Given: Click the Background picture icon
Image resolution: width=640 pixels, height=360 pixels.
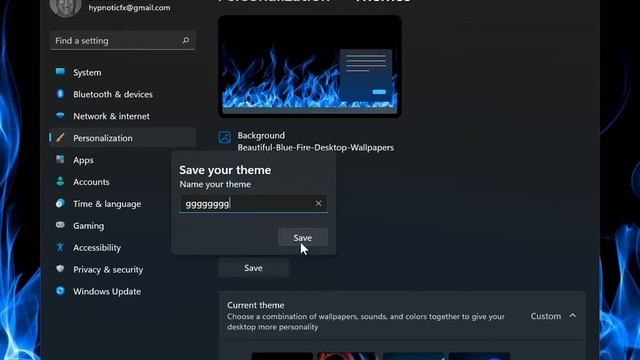Looking at the screenshot, I should point(224,137).
